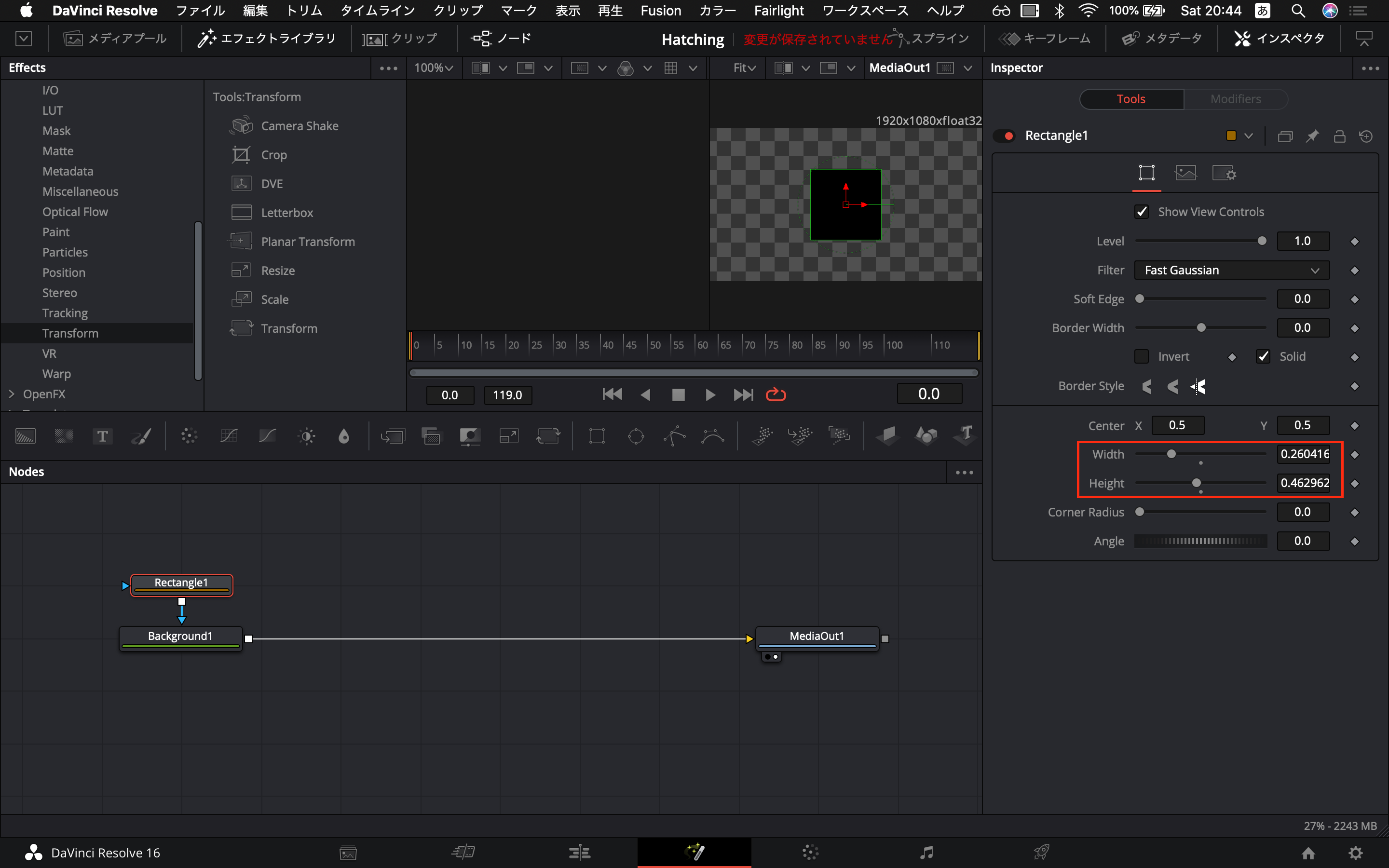Toggle the ノード panel button
1389x868 pixels.
501,39
